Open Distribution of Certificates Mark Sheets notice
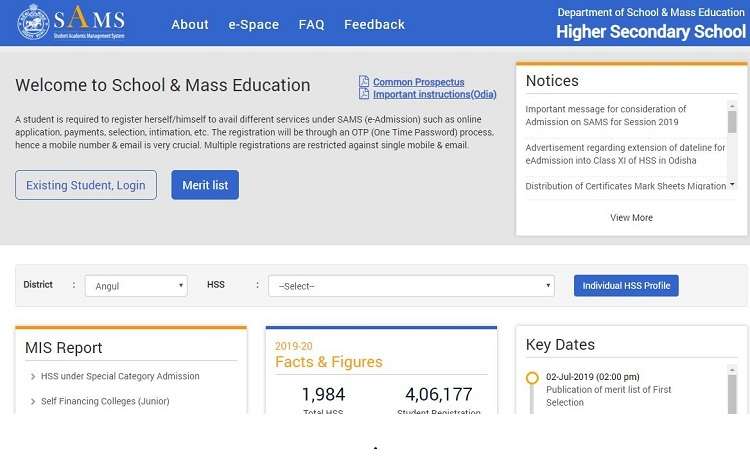Image resolution: width=750 pixels, height=459 pixels. click(626, 186)
